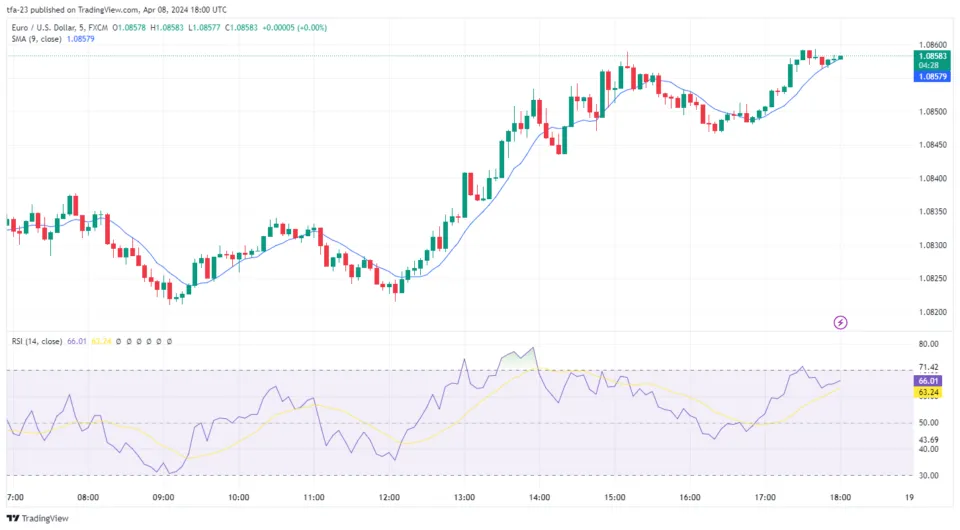This screenshot has width=960, height=530.
Task: Click the yellow RSI average tag 63.24
Action: 929,394
